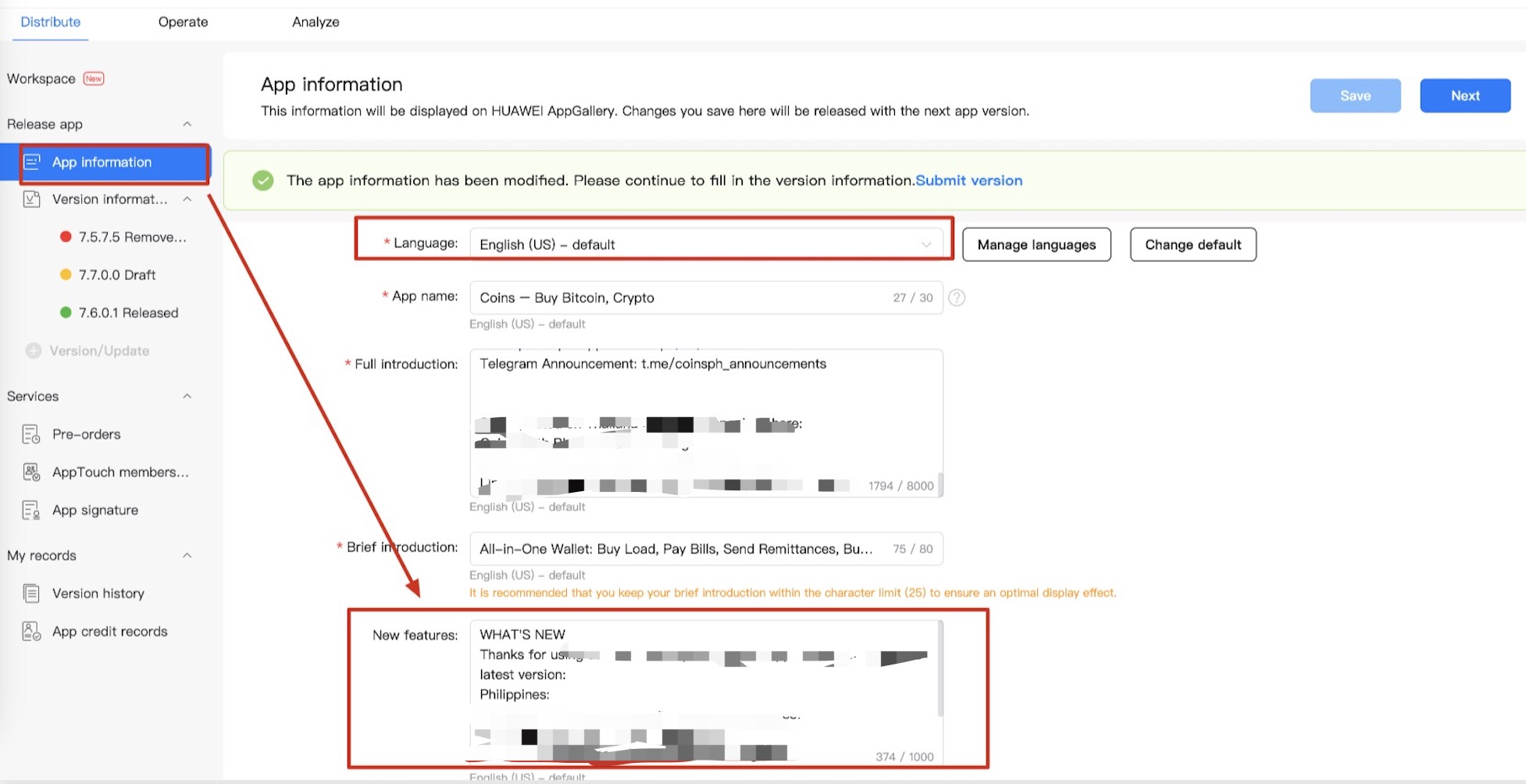The height and width of the screenshot is (784, 1526).
Task: Click the Version history icon
Action: 31,593
